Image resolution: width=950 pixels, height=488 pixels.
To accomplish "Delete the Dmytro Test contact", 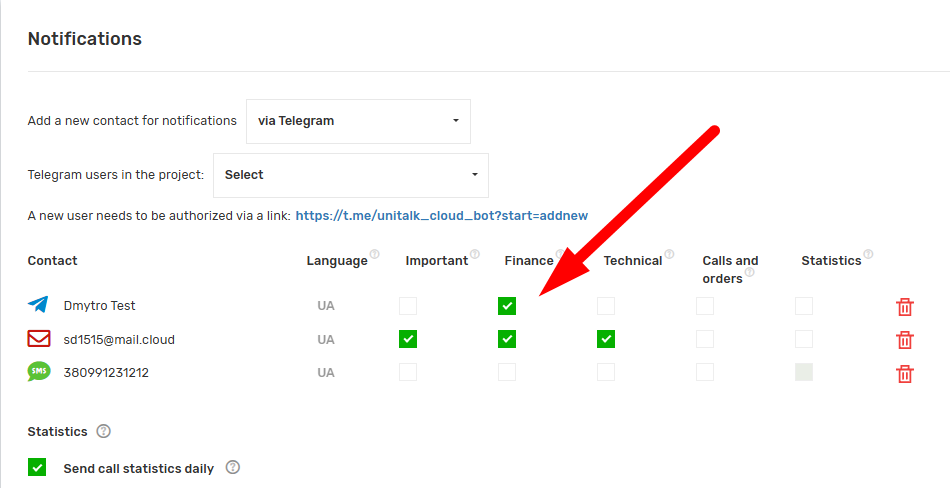I will pos(905,307).
